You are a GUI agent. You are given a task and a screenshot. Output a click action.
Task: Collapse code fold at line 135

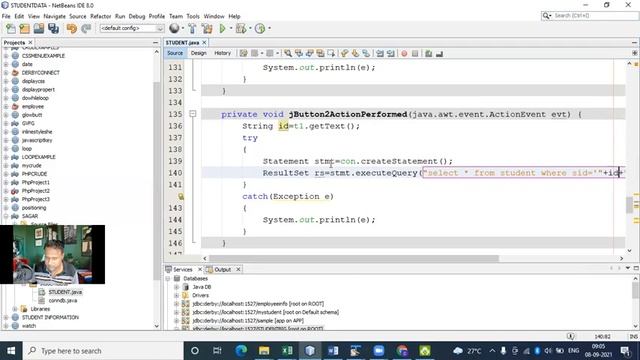coord(193,114)
